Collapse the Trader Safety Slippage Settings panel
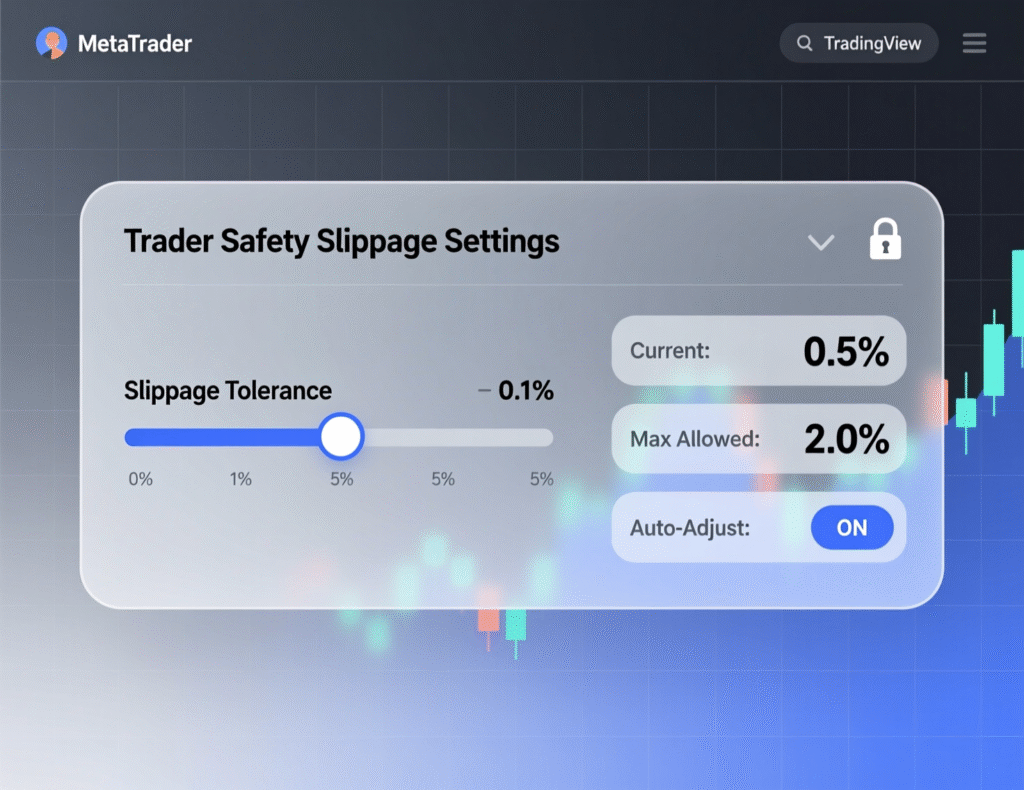The image size is (1024, 790). pos(820,242)
